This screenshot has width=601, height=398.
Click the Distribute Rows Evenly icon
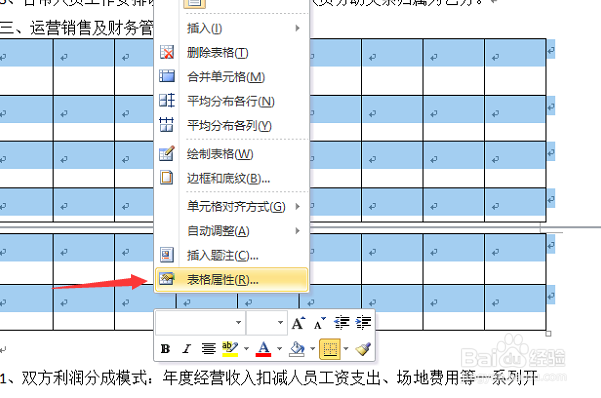click(167, 100)
